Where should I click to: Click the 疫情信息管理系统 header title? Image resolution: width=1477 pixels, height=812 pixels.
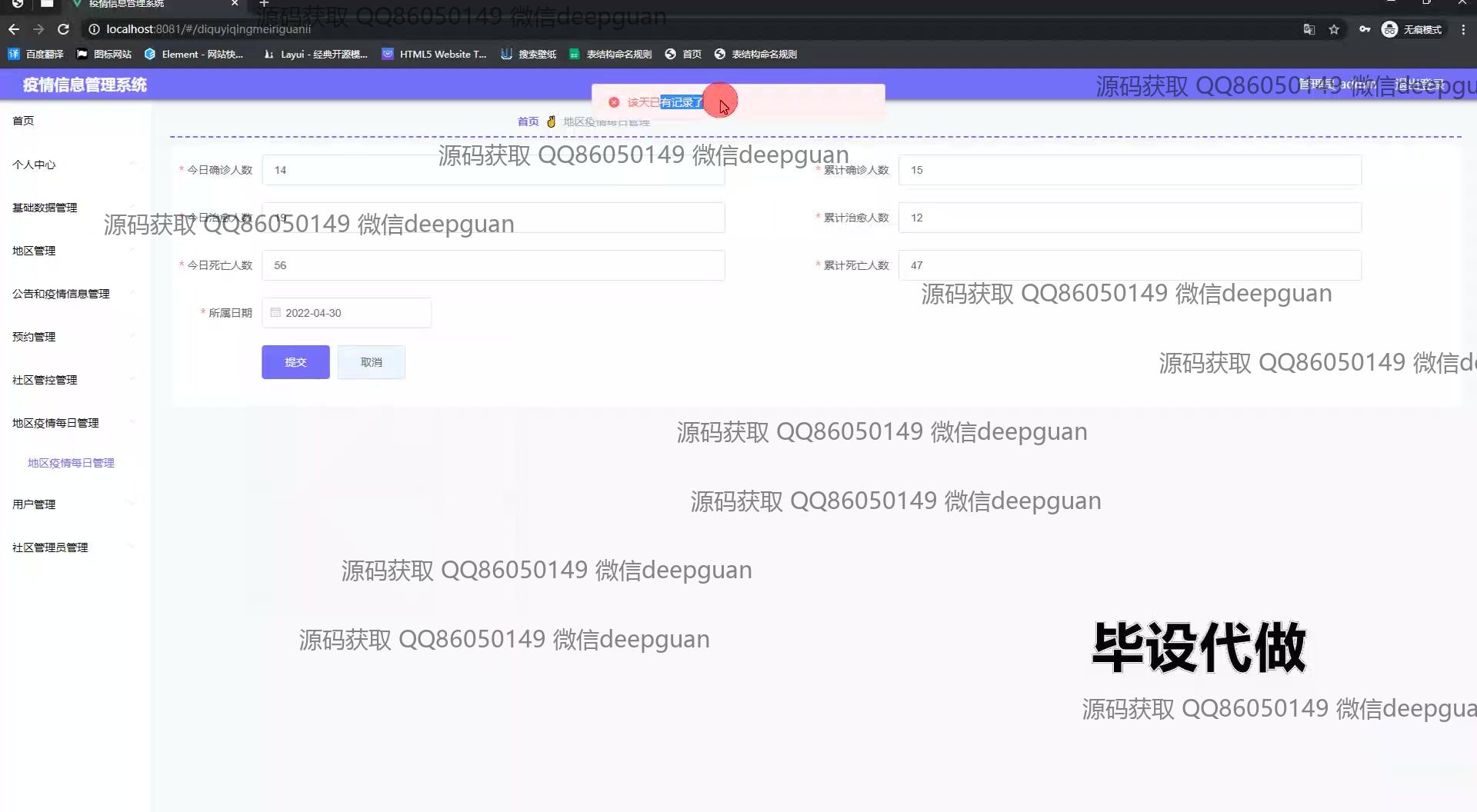click(85, 85)
